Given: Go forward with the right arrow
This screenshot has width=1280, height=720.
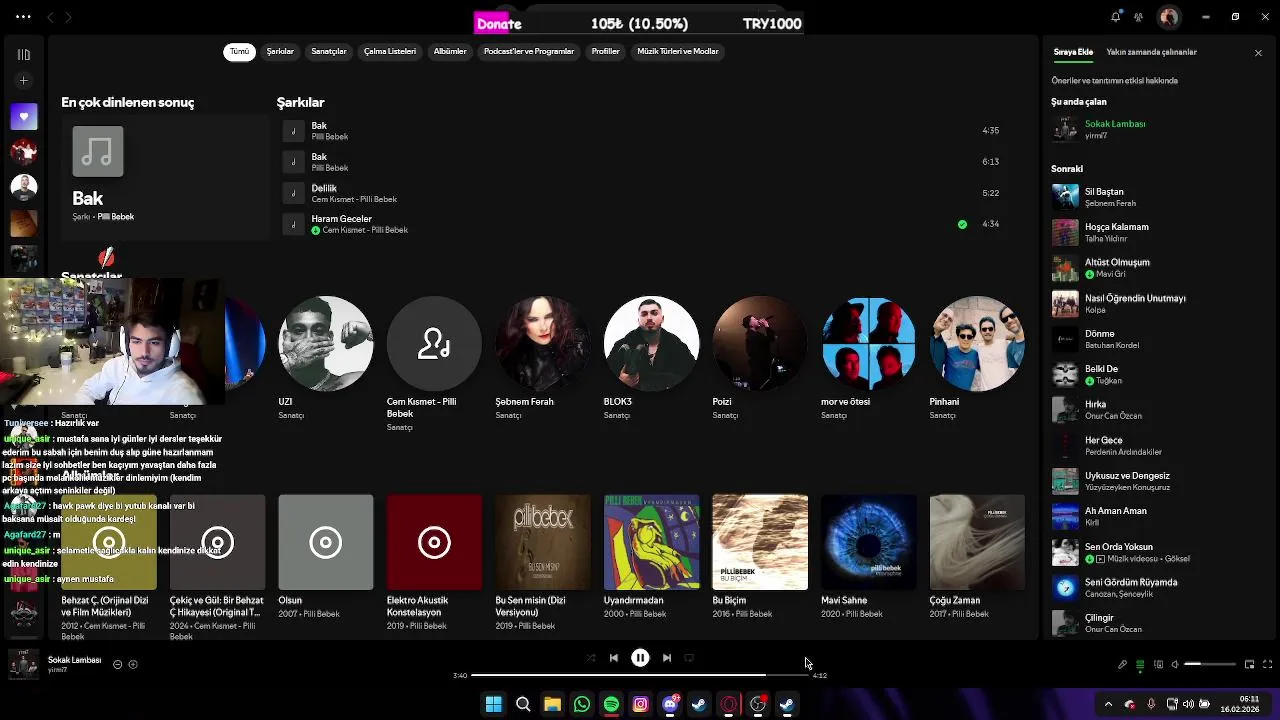Looking at the screenshot, I should click(68, 17).
